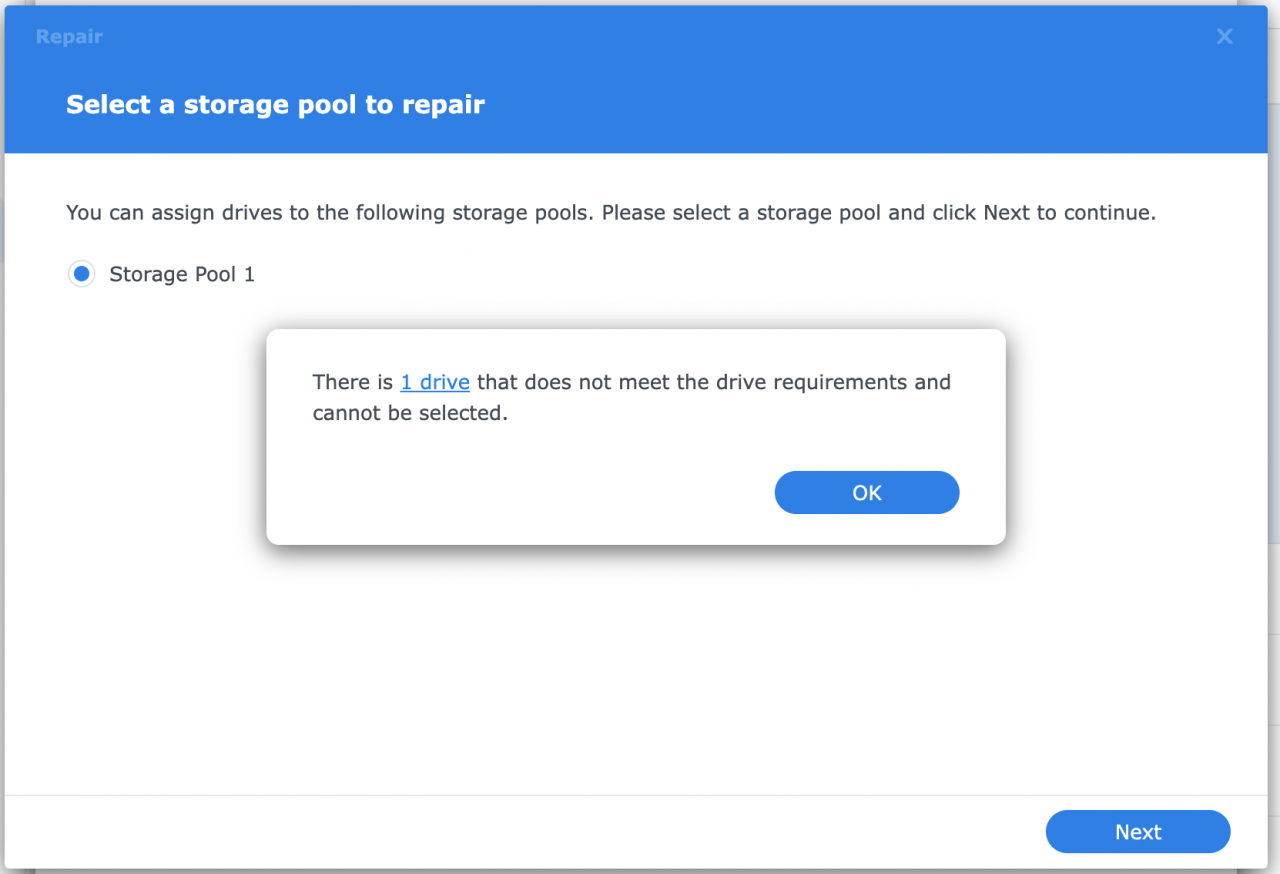
Task: Click the "Repair" window title
Action: click(69, 37)
